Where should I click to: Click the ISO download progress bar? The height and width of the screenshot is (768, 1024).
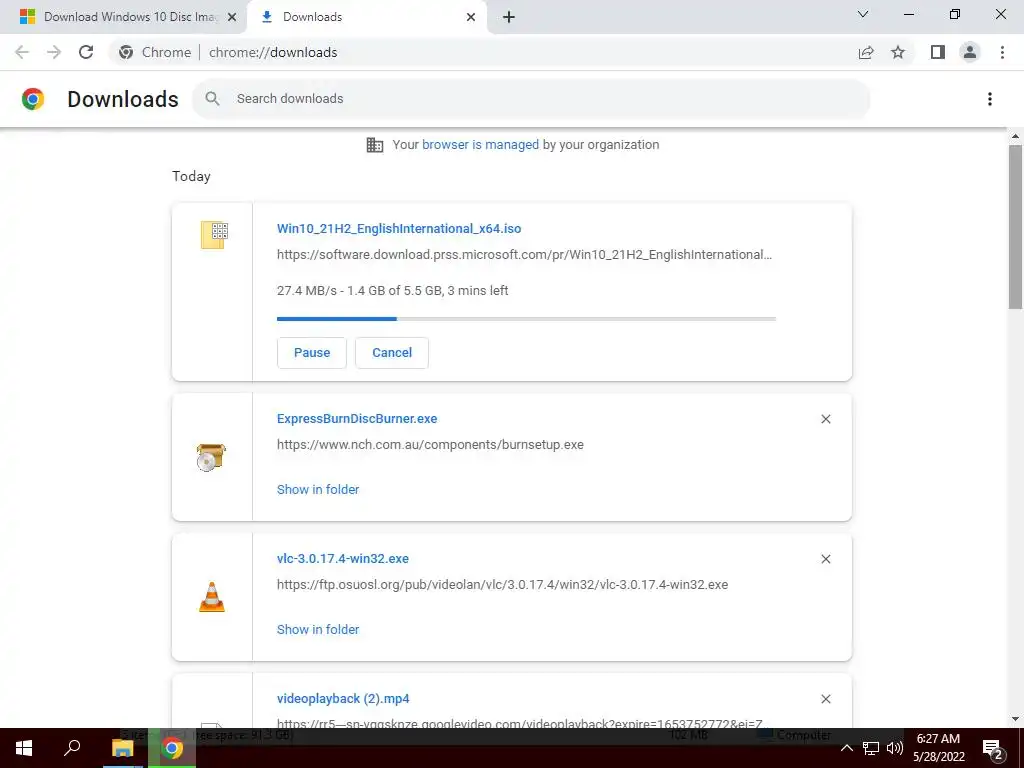(x=526, y=319)
